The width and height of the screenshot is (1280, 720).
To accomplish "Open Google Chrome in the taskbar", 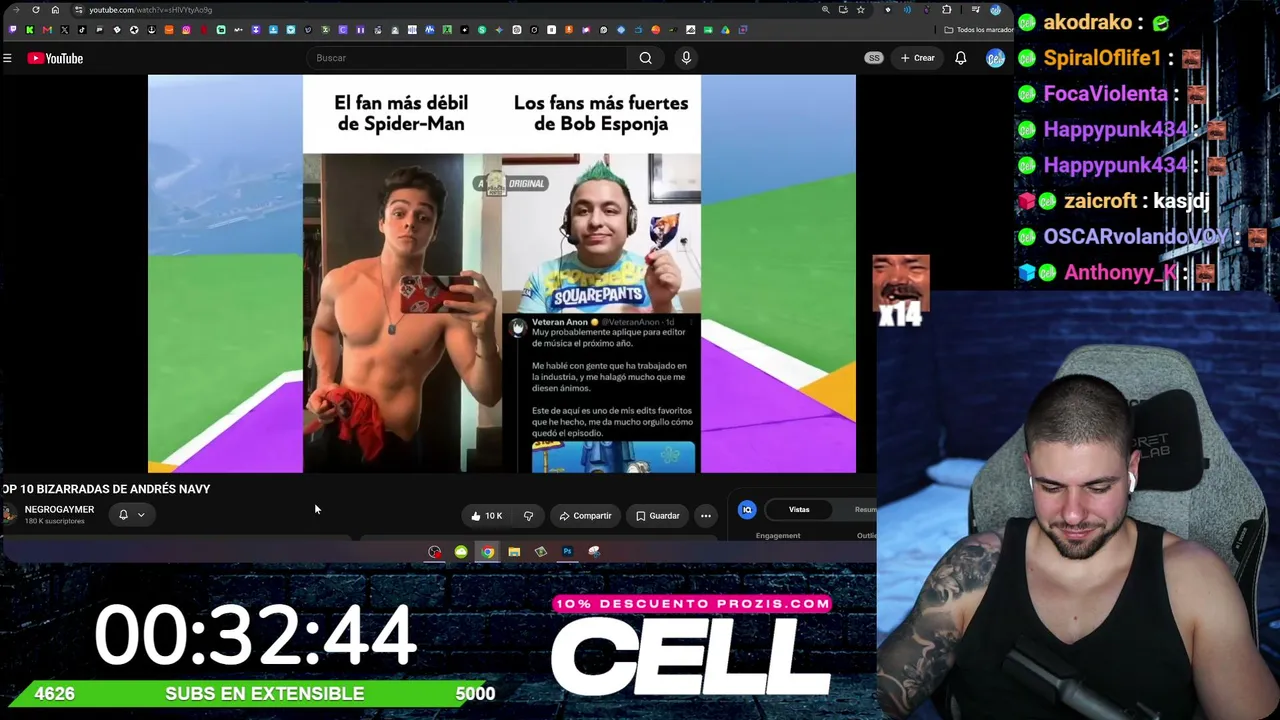I will coord(487,552).
